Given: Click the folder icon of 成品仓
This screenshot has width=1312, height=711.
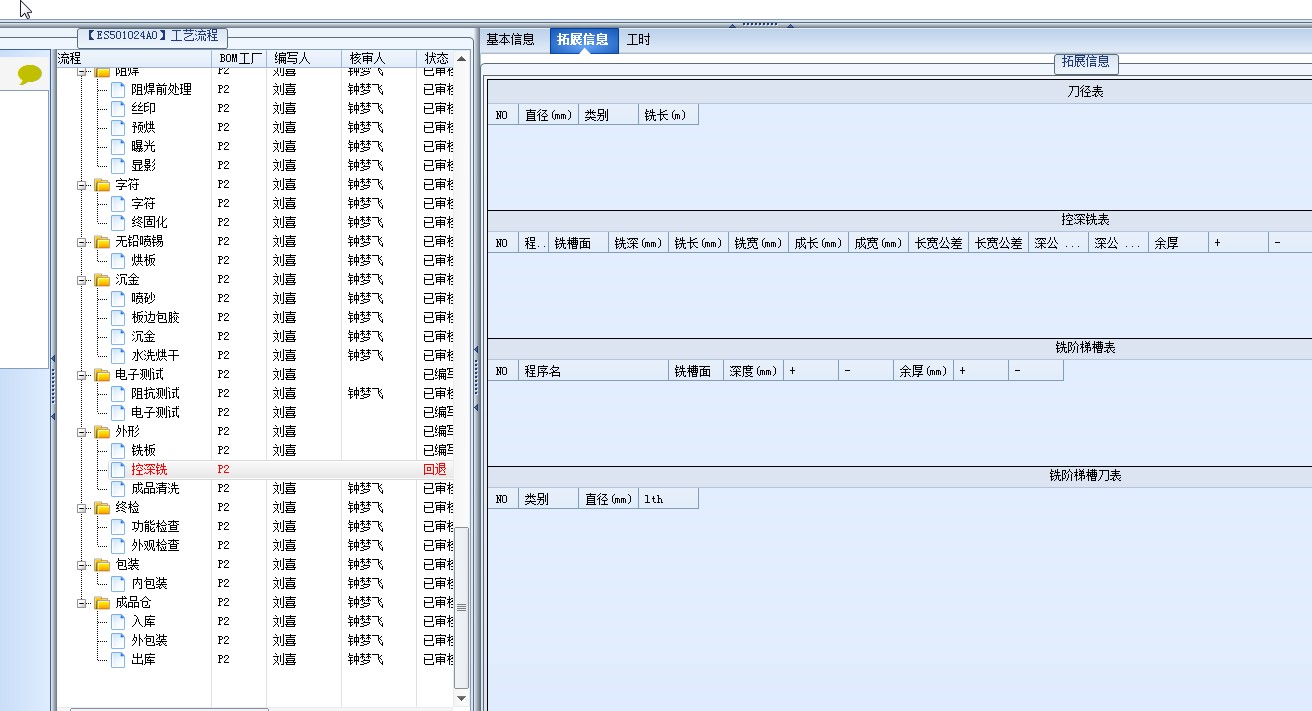Looking at the screenshot, I should click(x=102, y=602).
